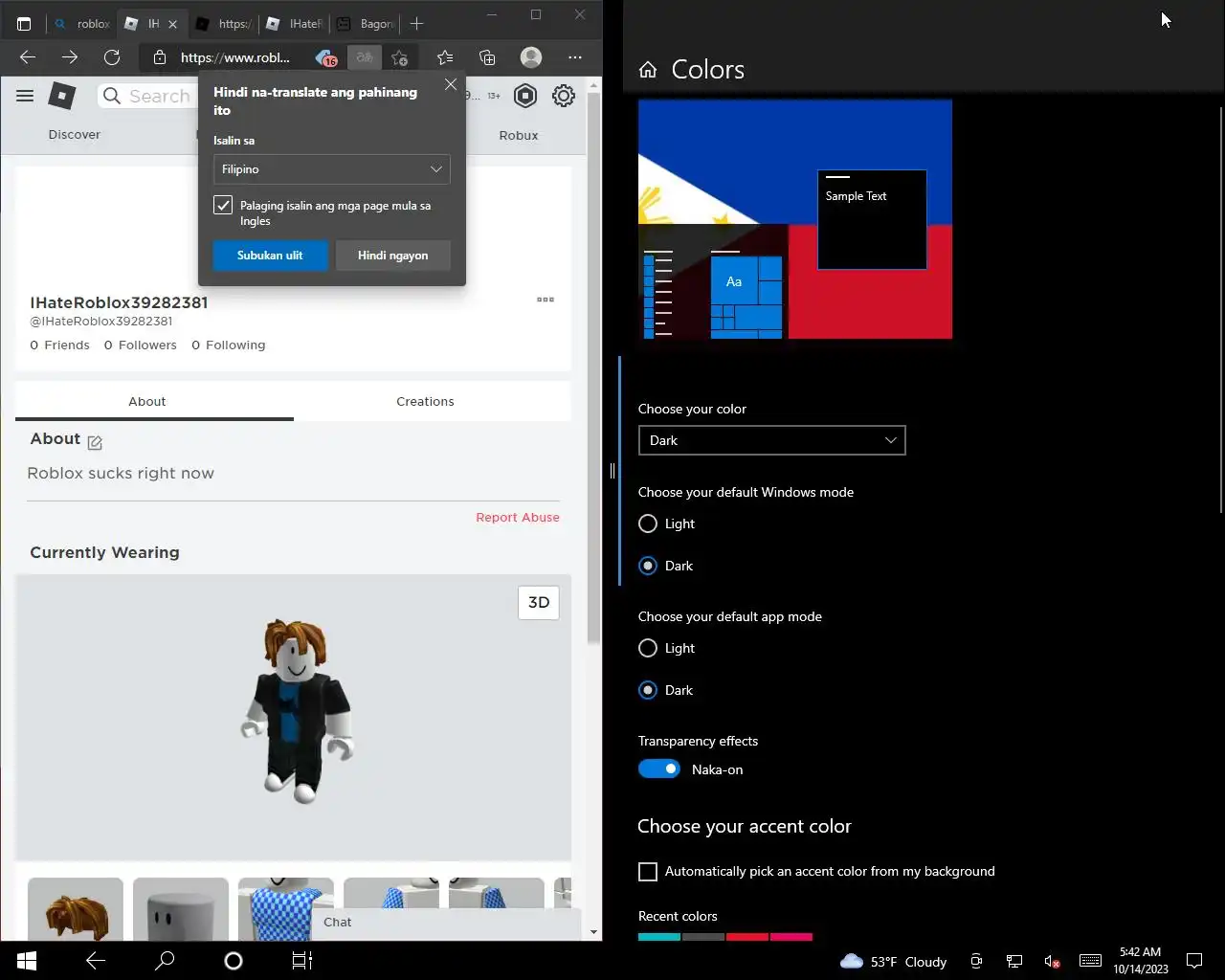Click the 'Hindi ngayon' button

[x=392, y=256]
